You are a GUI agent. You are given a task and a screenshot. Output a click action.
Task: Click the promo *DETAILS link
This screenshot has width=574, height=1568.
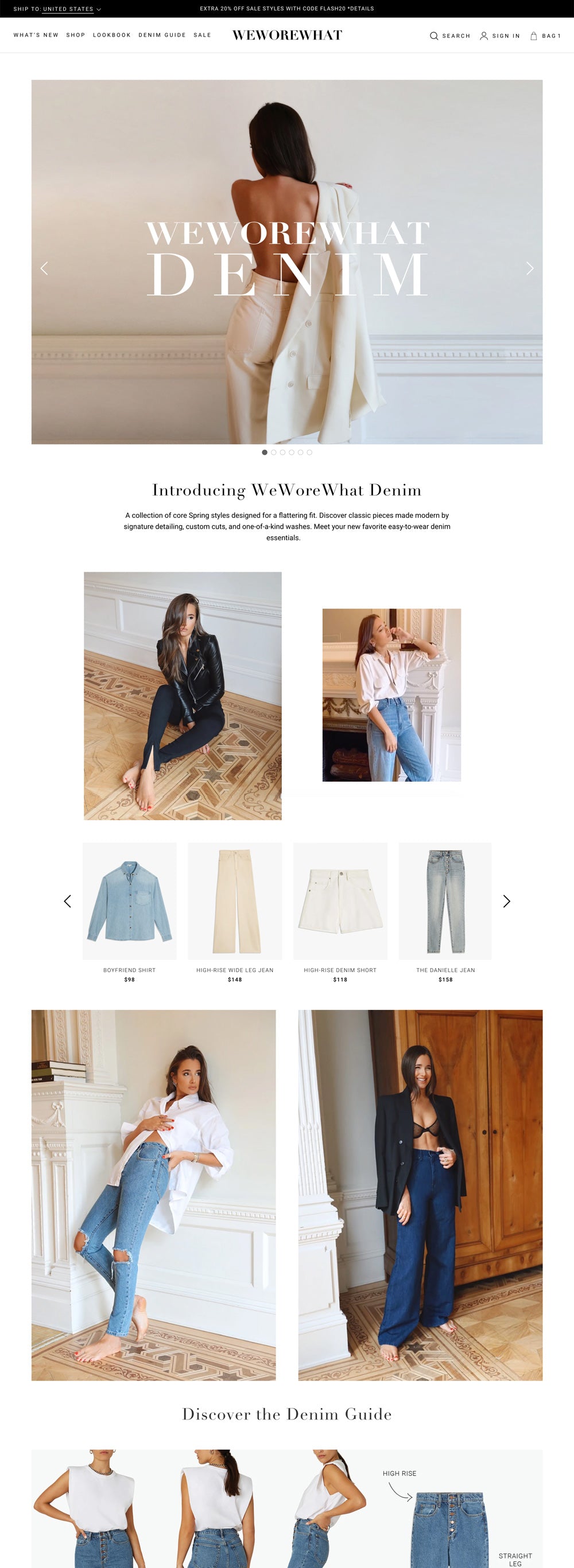coord(360,9)
